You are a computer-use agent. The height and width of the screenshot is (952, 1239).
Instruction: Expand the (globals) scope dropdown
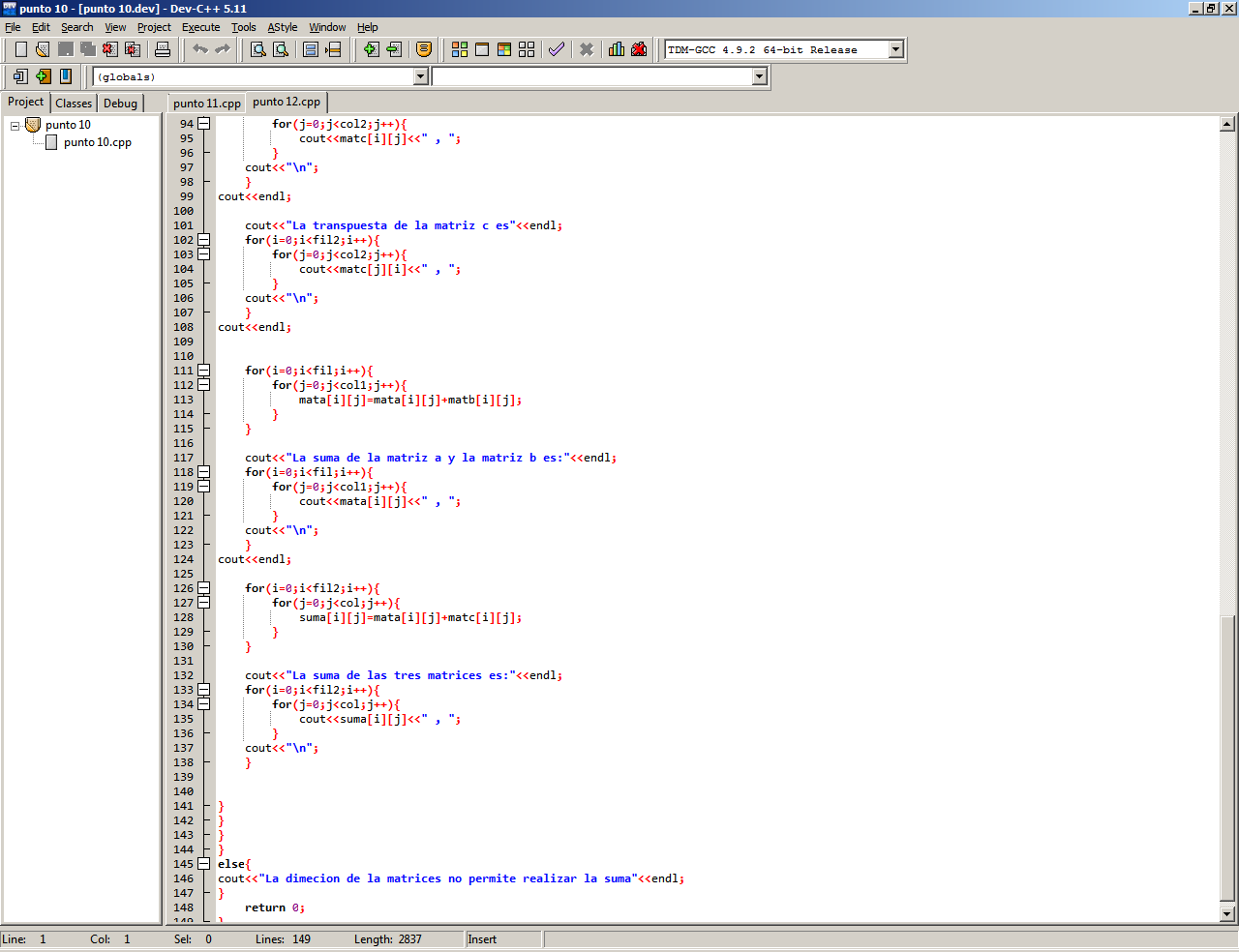pyautogui.click(x=420, y=76)
